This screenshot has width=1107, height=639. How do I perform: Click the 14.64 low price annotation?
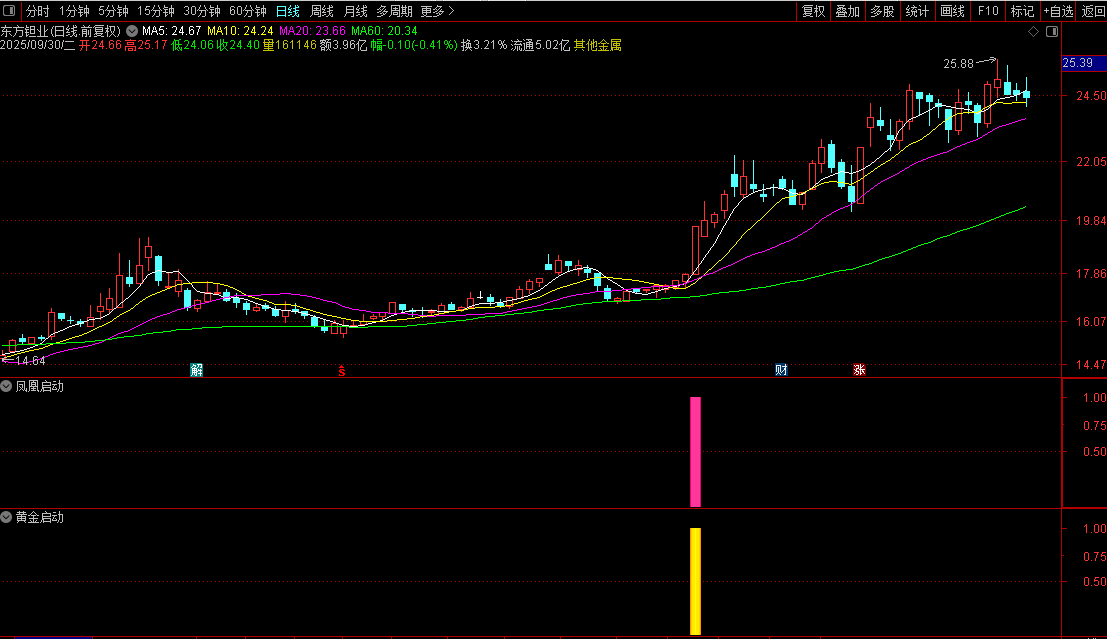[x=30, y=361]
